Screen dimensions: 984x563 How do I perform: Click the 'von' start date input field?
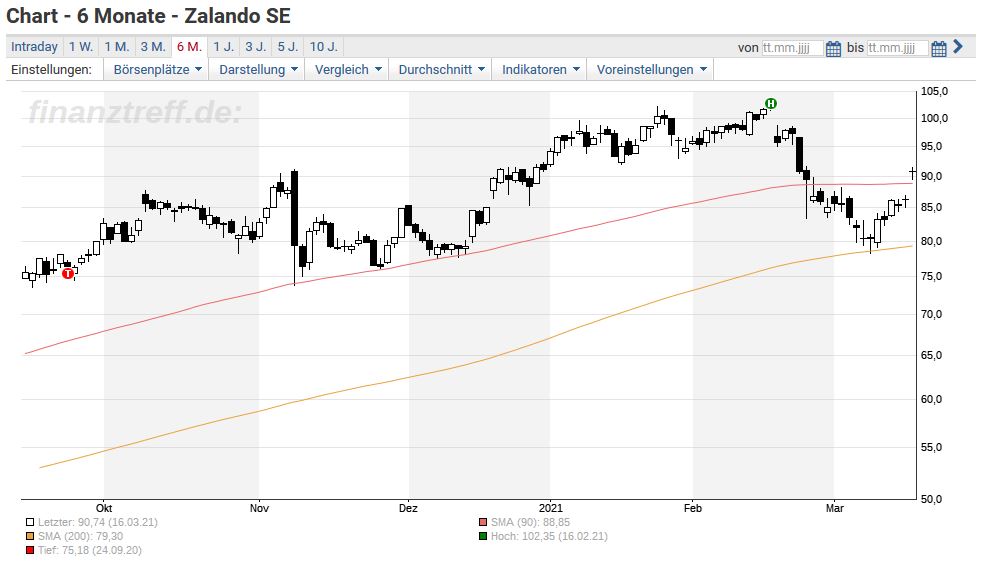click(x=792, y=48)
